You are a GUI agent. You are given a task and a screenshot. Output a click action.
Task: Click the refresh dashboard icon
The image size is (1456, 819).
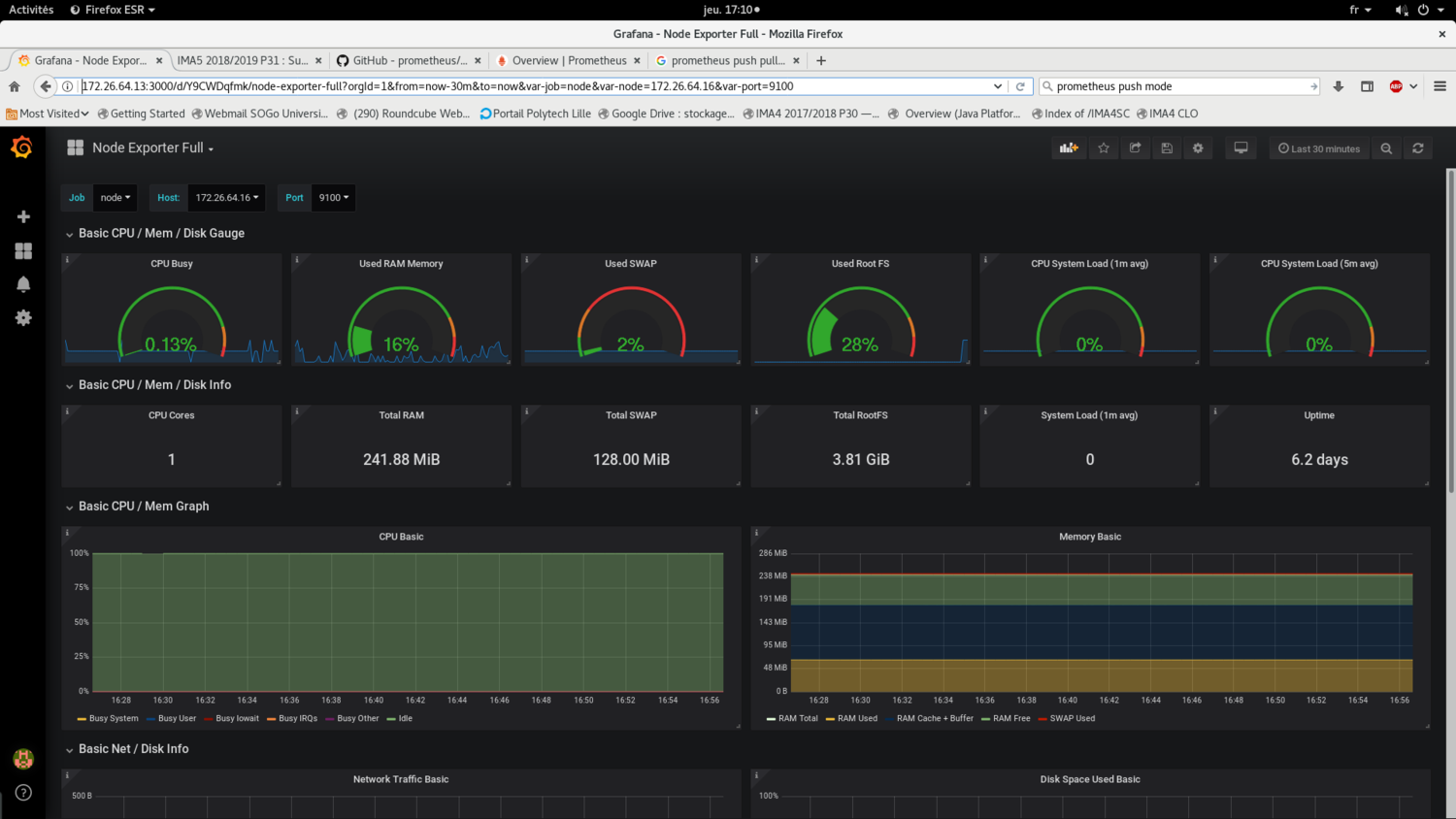pos(1418,148)
